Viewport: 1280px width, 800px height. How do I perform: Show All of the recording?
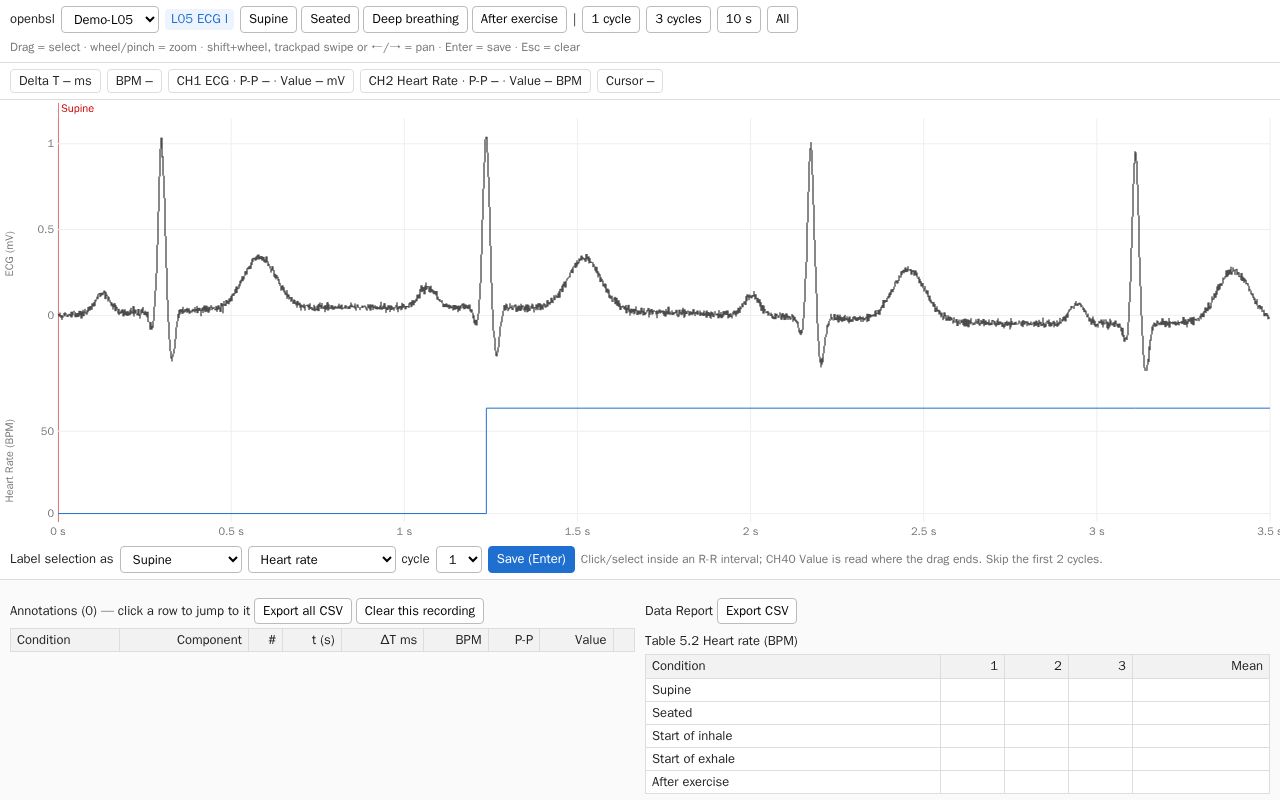[x=782, y=19]
